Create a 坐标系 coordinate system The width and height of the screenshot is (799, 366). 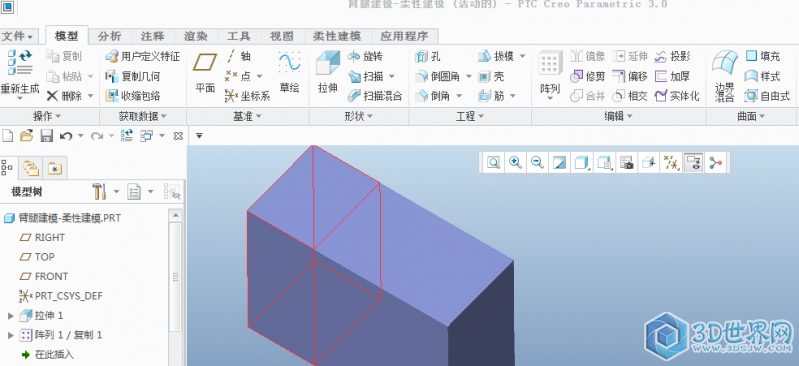pos(247,95)
